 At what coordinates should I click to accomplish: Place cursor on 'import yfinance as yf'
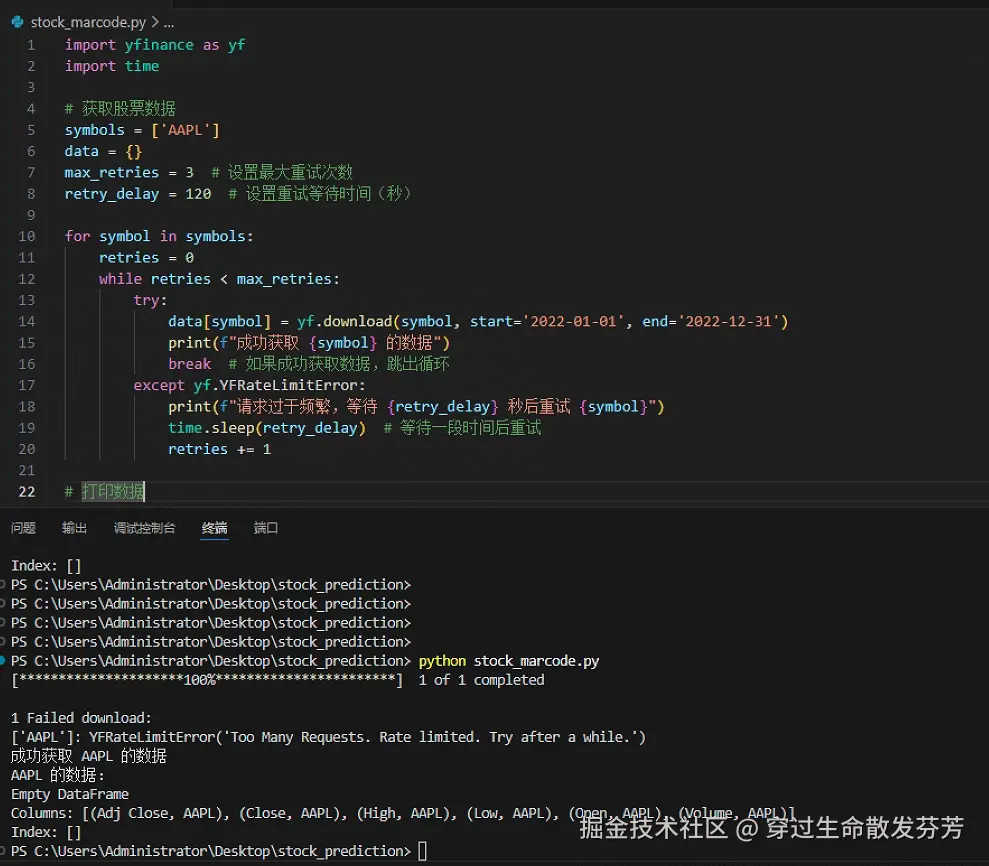(155, 45)
